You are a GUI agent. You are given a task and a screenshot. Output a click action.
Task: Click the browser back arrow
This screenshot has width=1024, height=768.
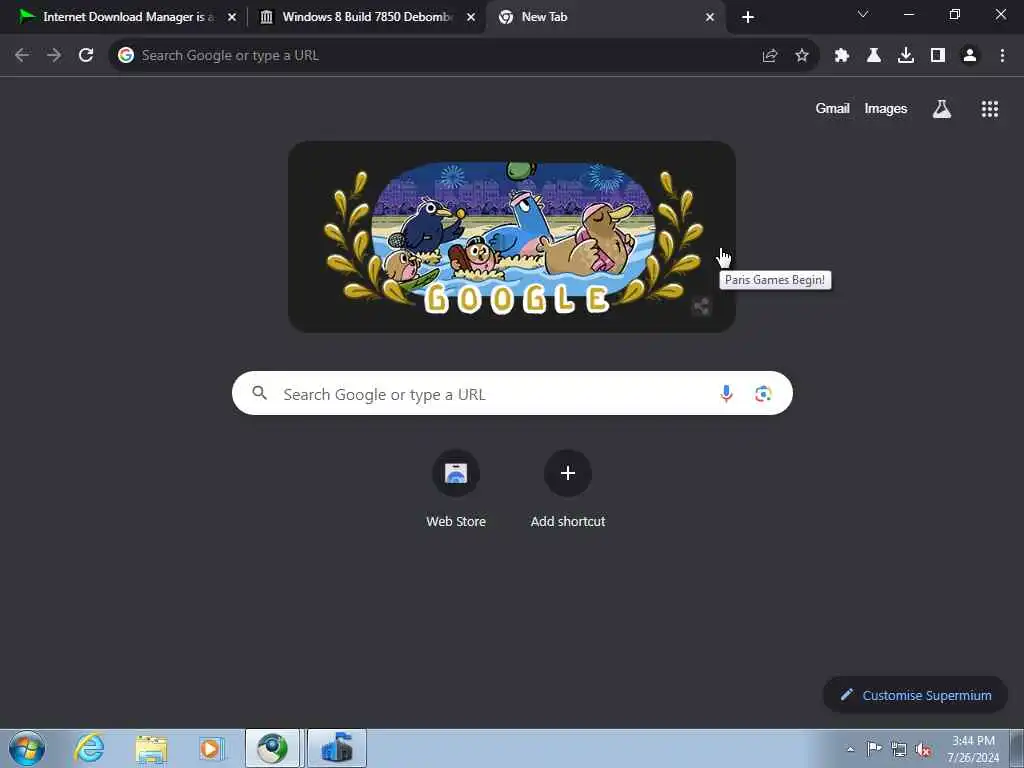pos(22,56)
